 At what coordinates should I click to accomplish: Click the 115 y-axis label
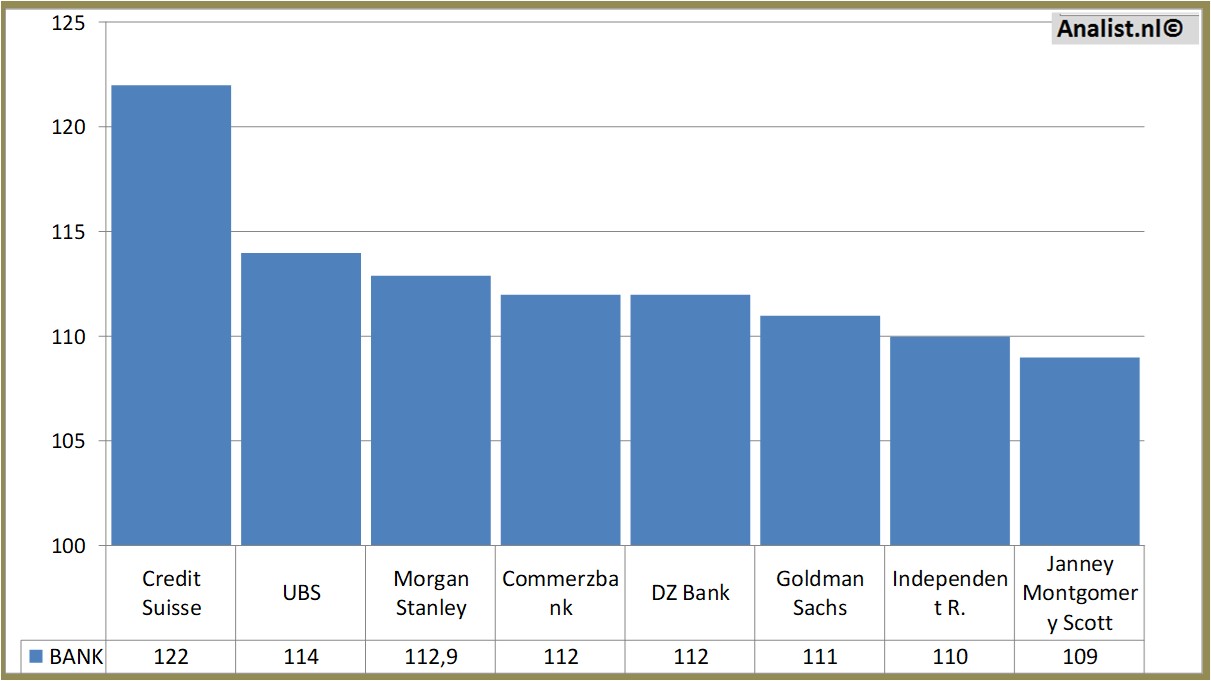[69, 232]
